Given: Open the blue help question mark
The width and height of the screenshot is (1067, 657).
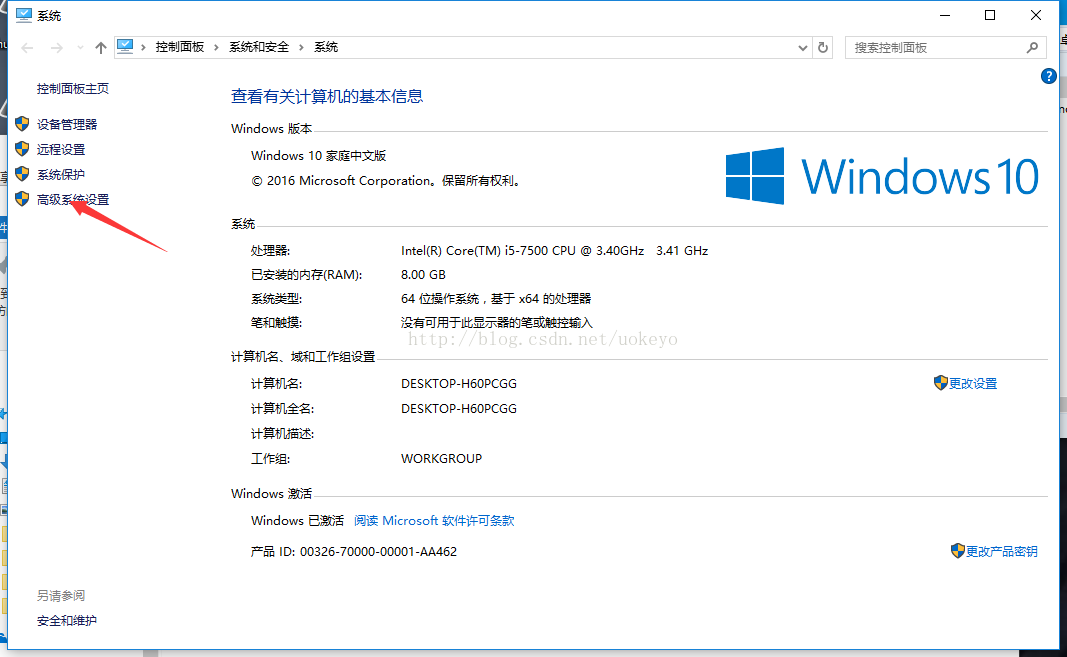Looking at the screenshot, I should pos(1049,76).
